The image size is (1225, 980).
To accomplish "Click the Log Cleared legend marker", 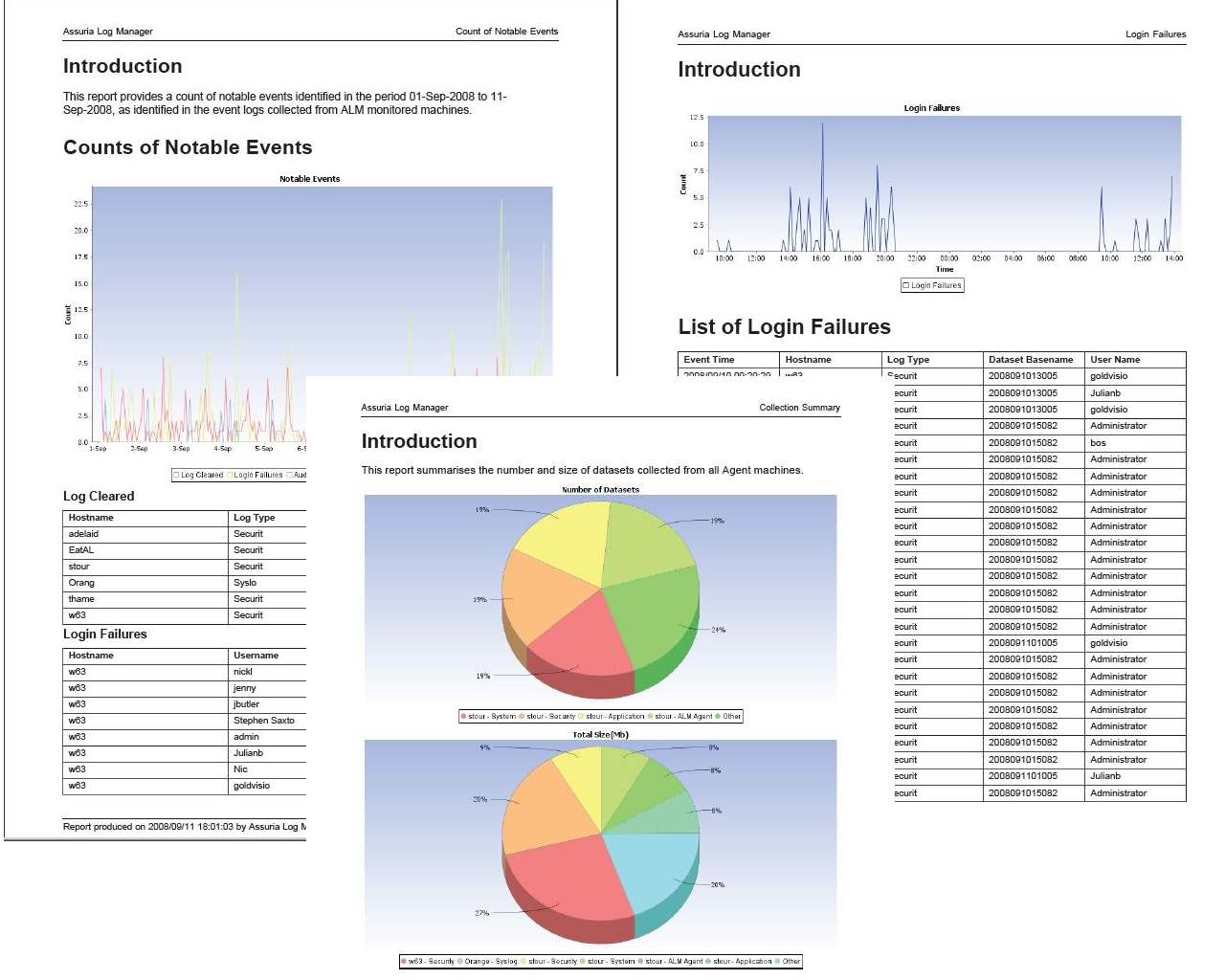I will [x=177, y=475].
